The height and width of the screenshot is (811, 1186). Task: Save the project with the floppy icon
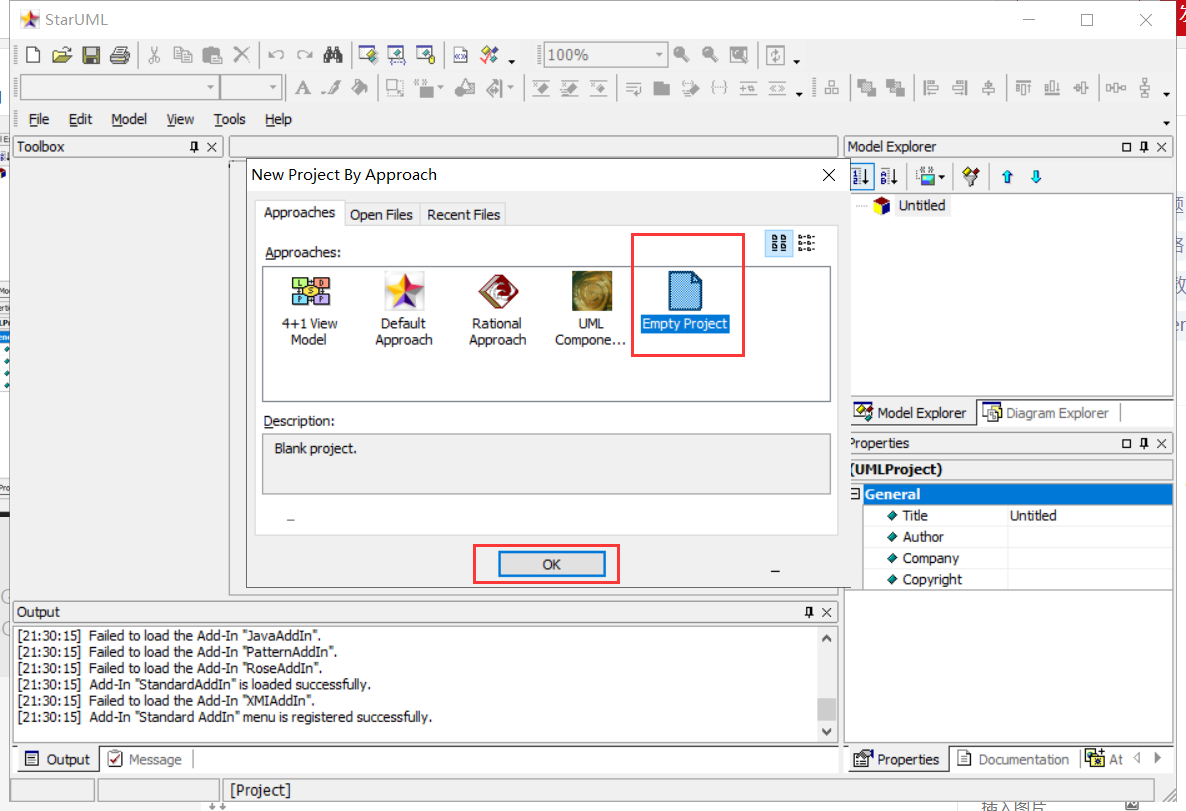92,55
